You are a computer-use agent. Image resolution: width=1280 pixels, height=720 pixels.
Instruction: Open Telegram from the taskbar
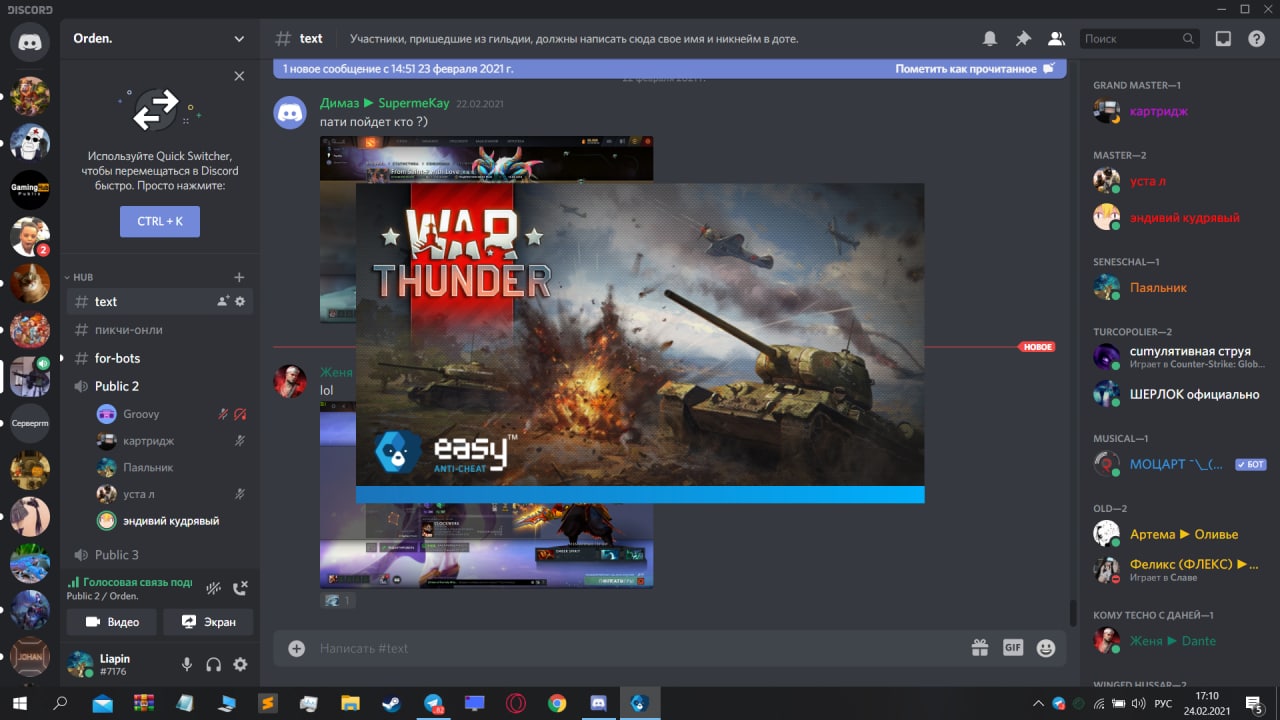click(x=433, y=703)
